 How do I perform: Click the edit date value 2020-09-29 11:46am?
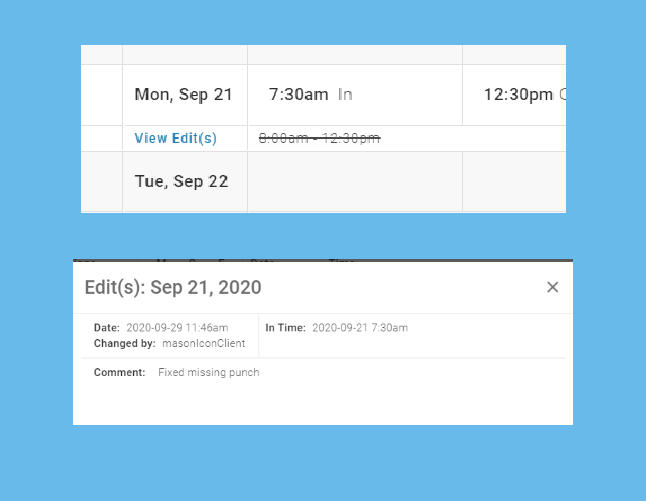(177, 327)
